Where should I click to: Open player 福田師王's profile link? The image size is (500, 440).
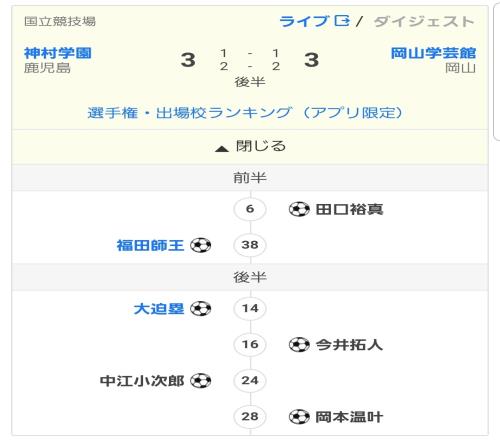click(150, 245)
